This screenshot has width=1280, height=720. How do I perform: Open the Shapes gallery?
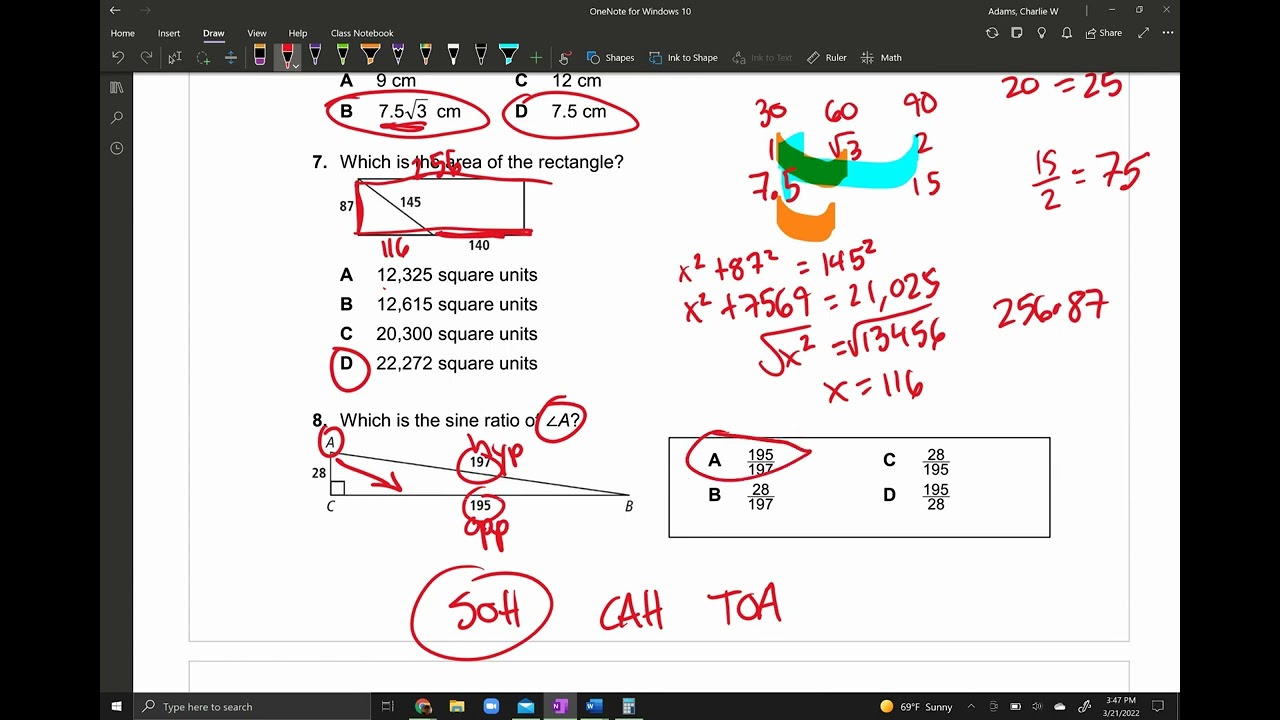click(x=610, y=58)
